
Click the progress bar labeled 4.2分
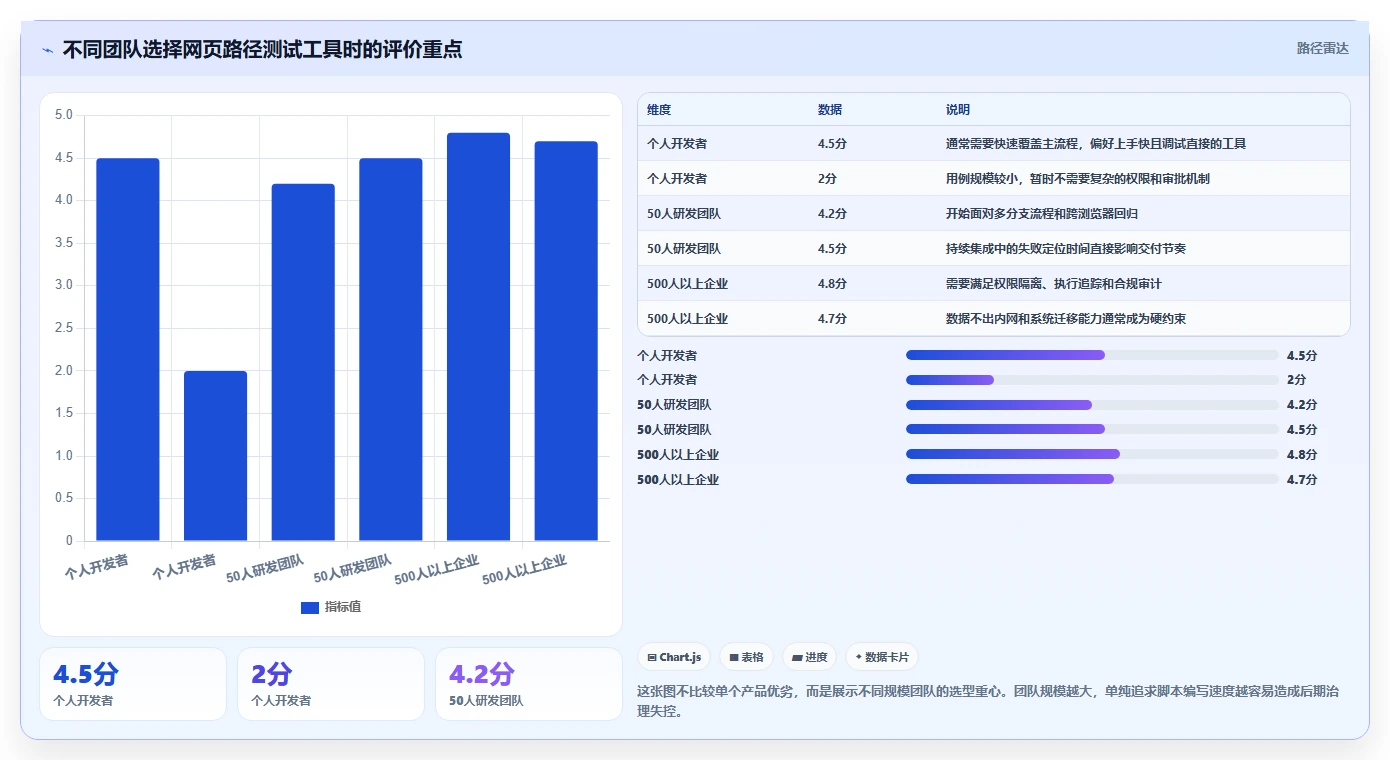pyautogui.click(x=1092, y=405)
